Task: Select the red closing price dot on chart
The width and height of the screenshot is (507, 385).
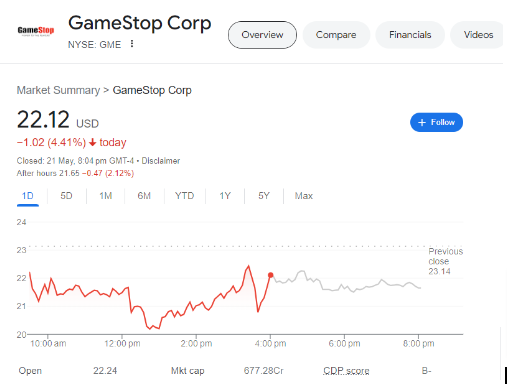Action: click(271, 275)
